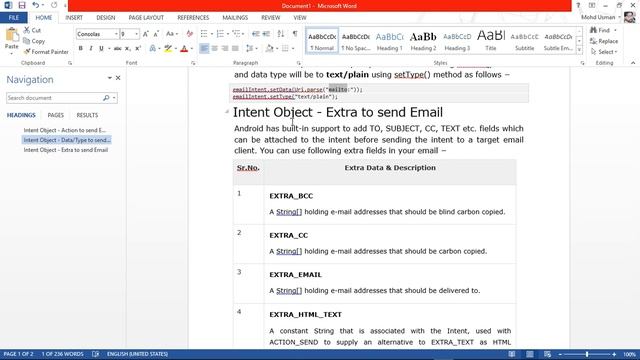
Task: Open the Paragraph dialog launcher
Action: click(298, 63)
